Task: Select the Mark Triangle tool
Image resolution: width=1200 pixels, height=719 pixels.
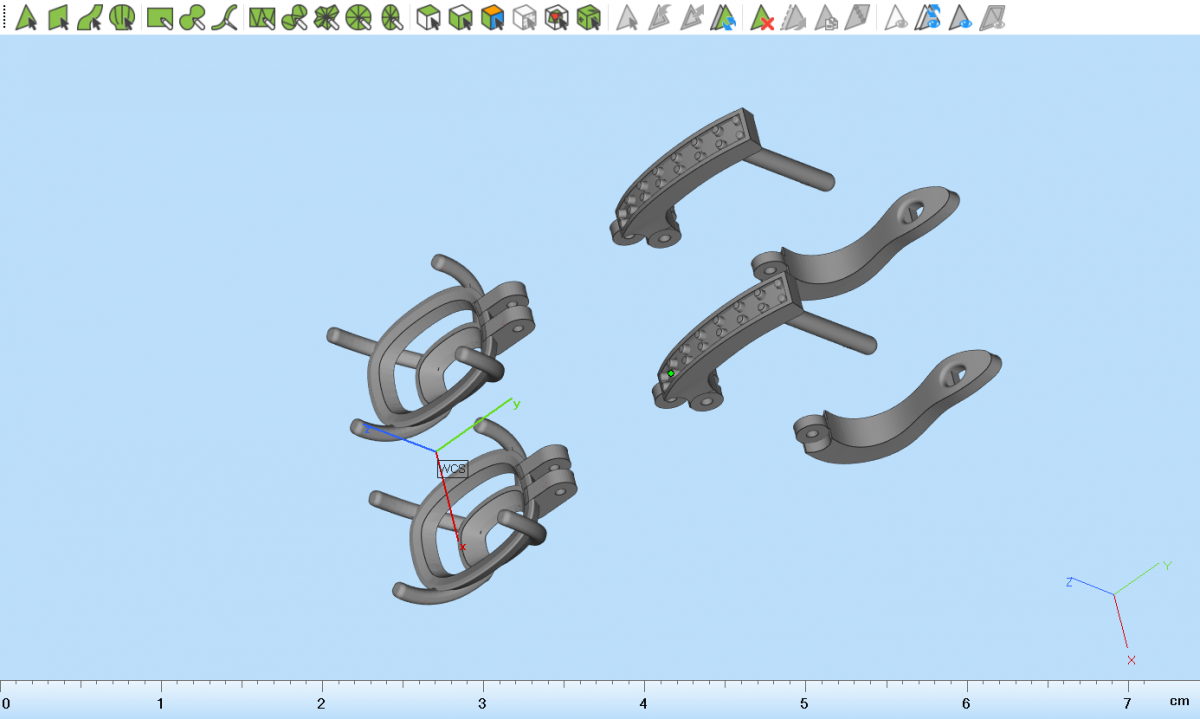Action: pyautogui.click(x=27, y=17)
